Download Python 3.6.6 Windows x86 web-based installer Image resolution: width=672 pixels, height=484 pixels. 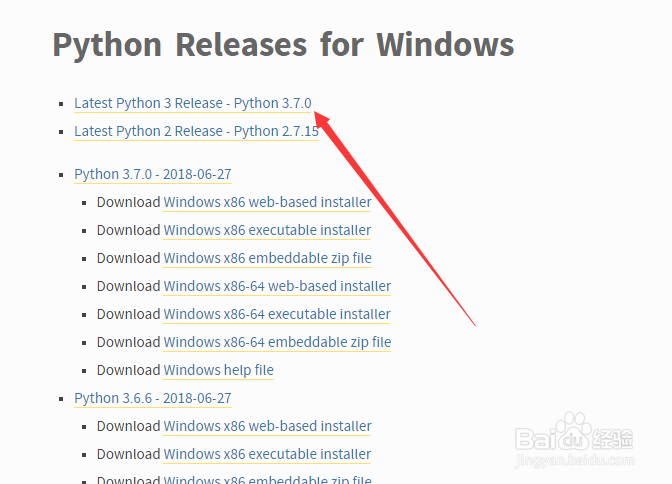click(267, 426)
